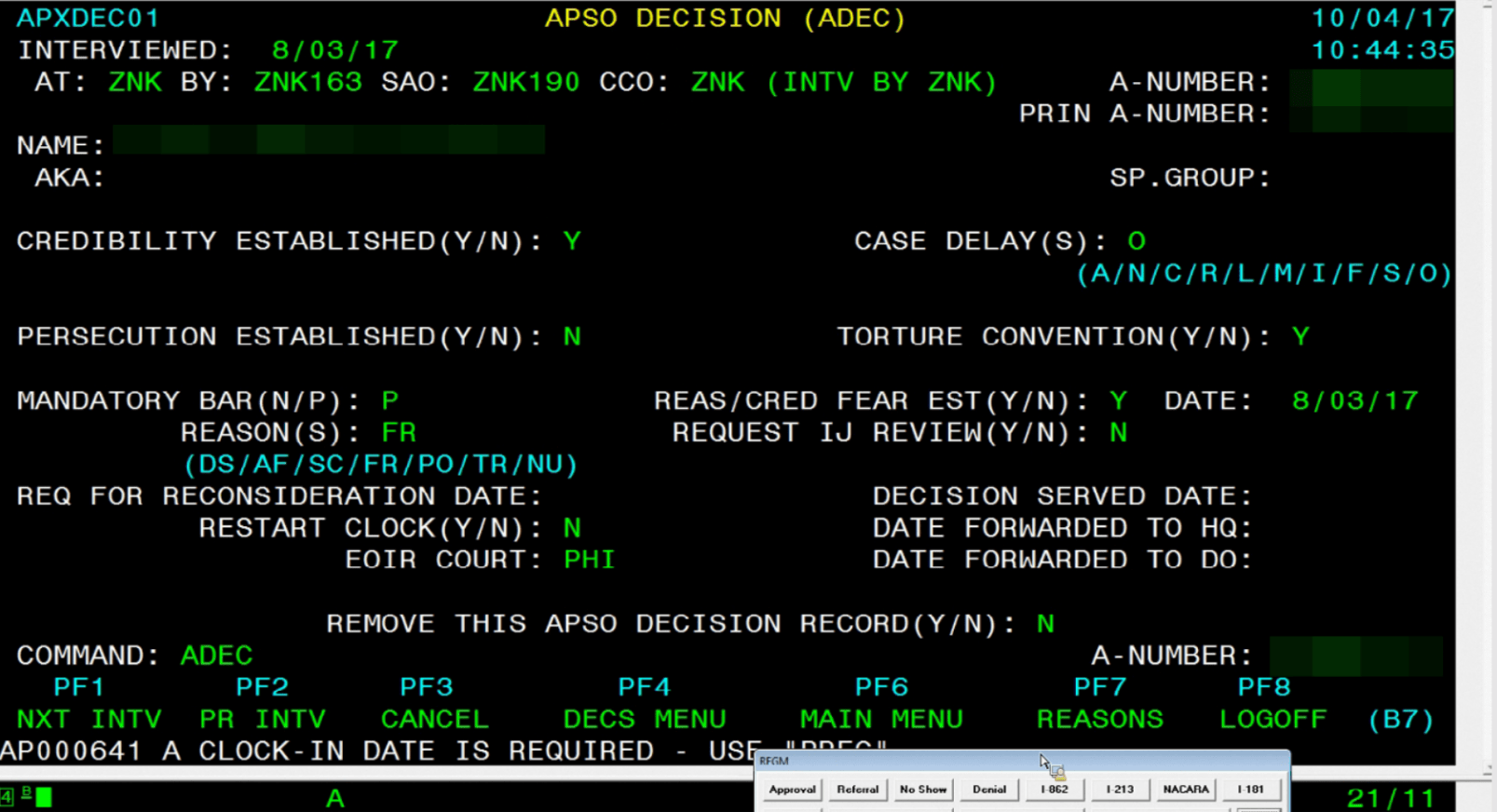Select PF2 PR INTV function key
1497x812 pixels.
pos(263,703)
